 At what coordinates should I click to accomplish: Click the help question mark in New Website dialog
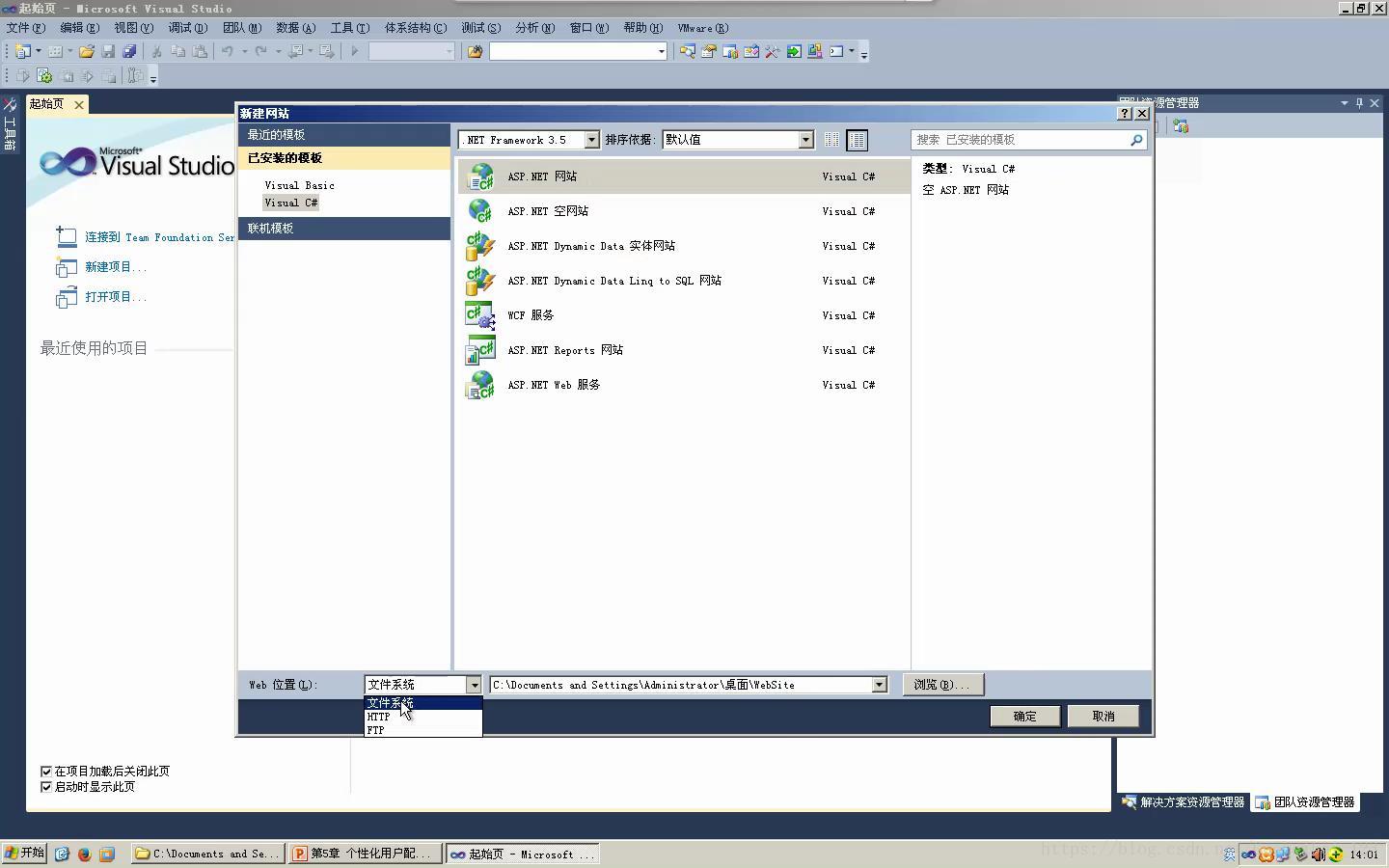coord(1125,113)
